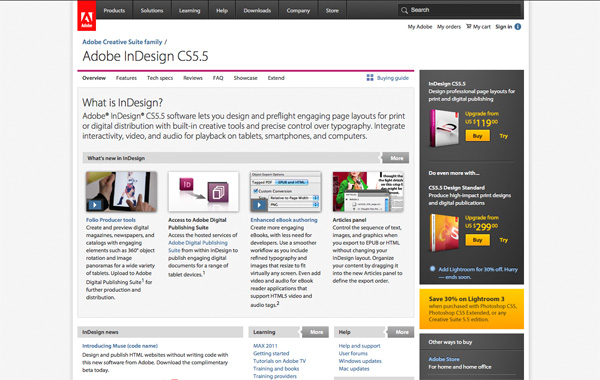The image size is (600, 380).
Task: Open the Help menu in top bar
Action: pyautogui.click(x=222, y=10)
